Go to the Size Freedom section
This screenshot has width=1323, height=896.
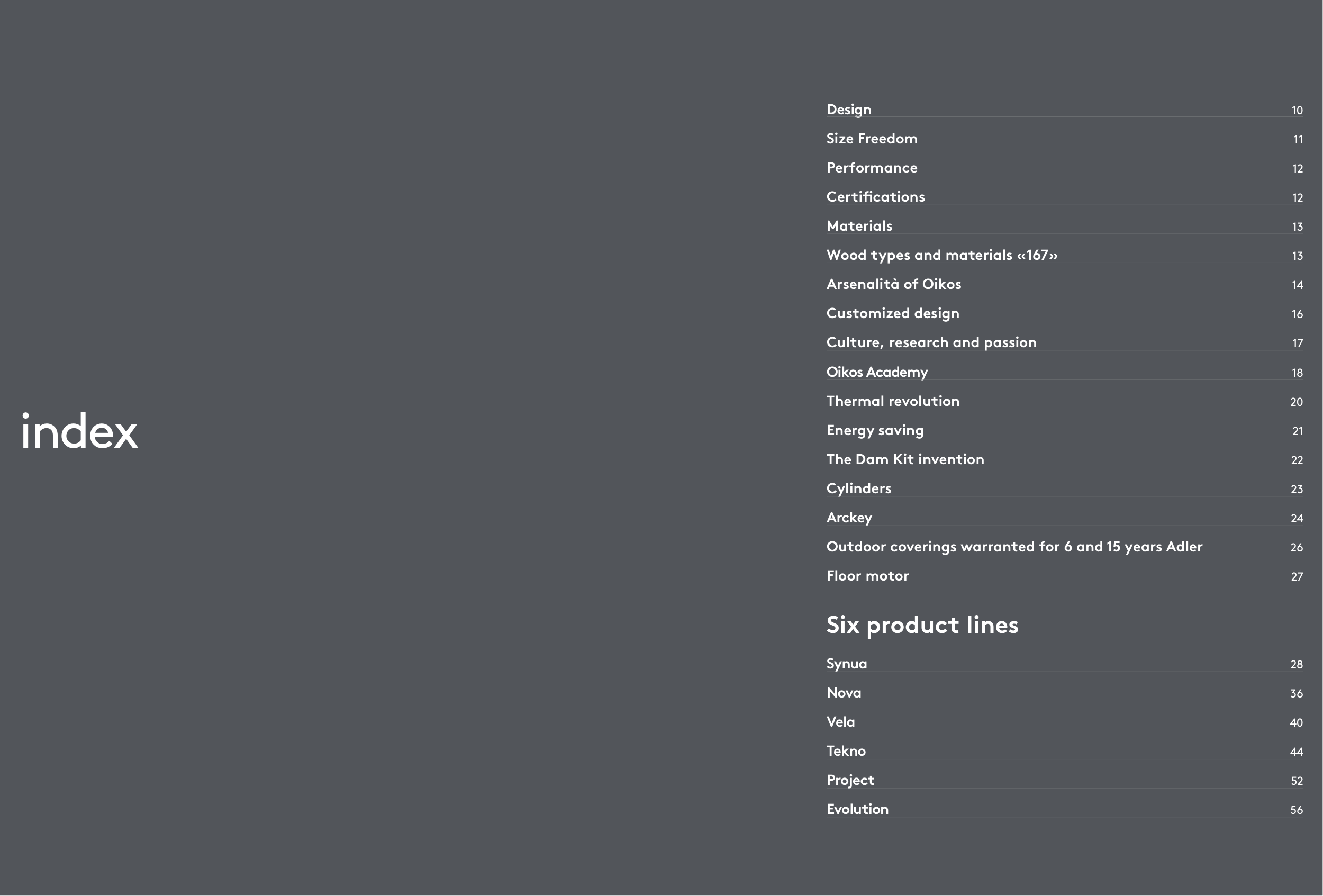[x=872, y=139]
